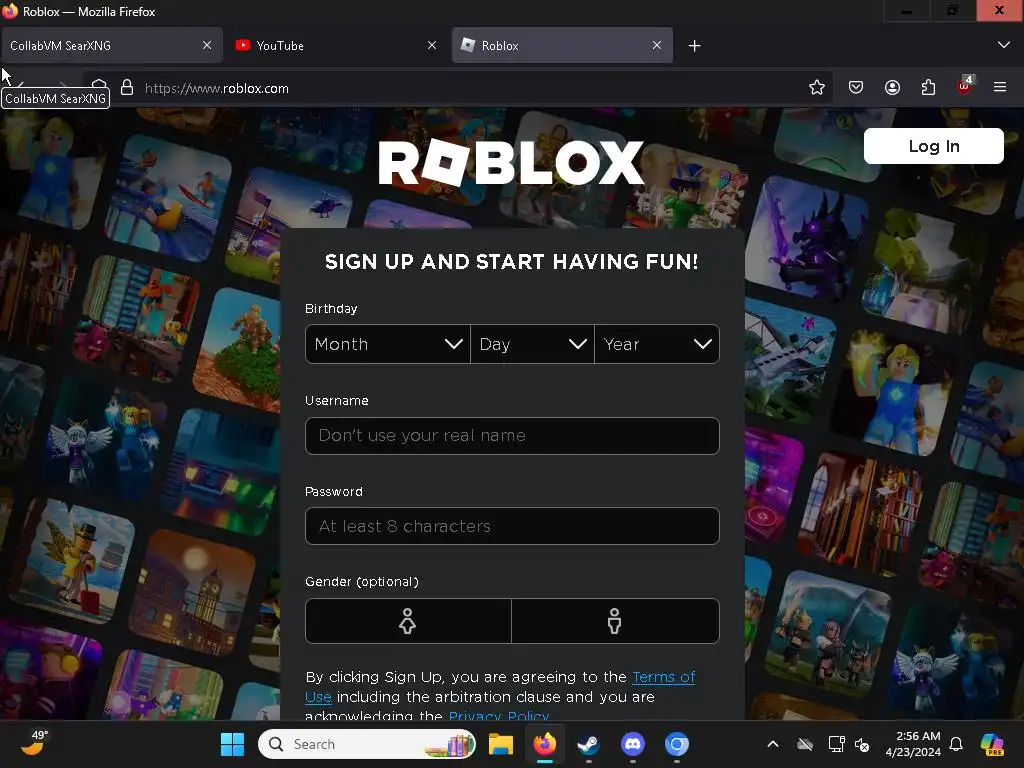The height and width of the screenshot is (768, 1024).
Task: Open the Privacy Policy link
Action: pyautogui.click(x=499, y=714)
